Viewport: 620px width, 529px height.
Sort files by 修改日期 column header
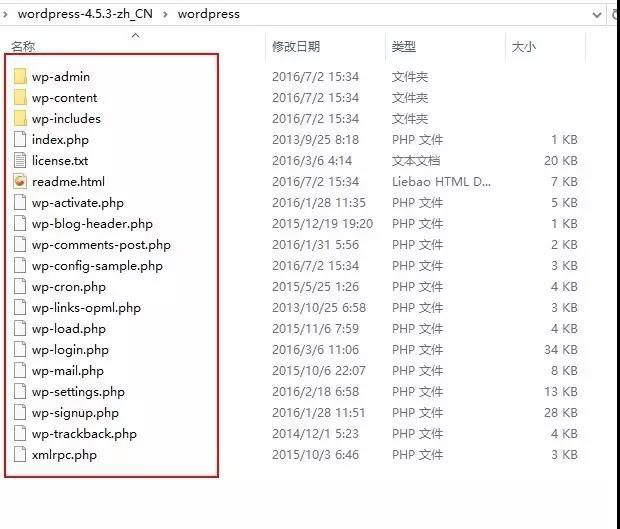click(296, 47)
